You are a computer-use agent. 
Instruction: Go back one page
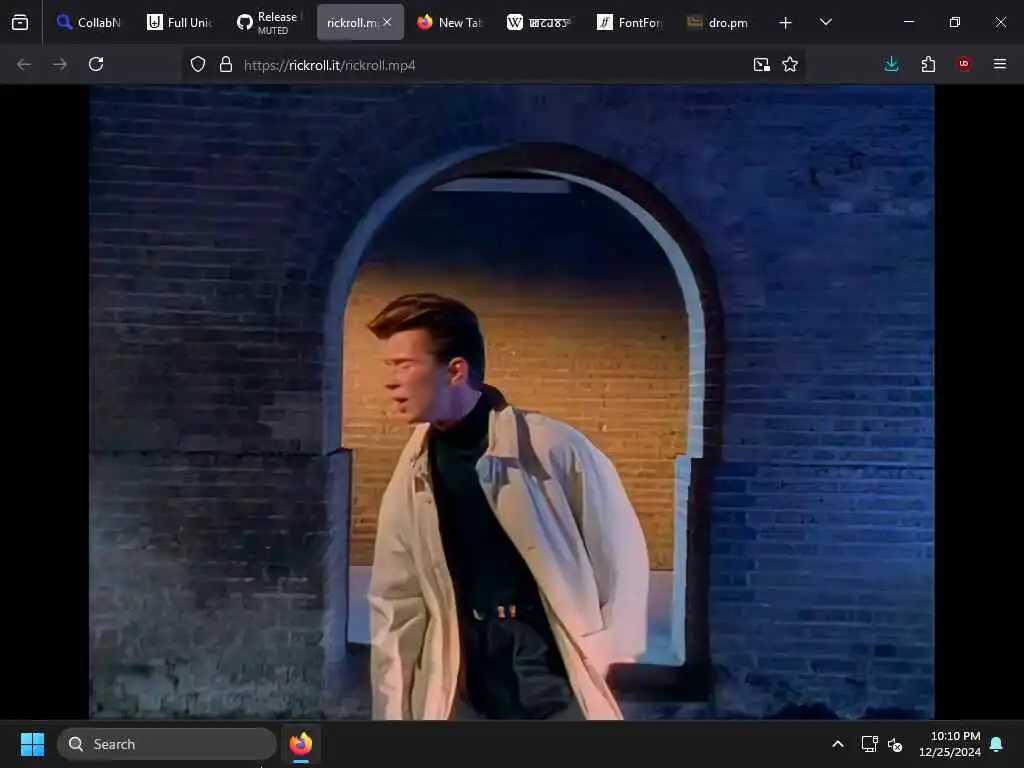[24, 65]
